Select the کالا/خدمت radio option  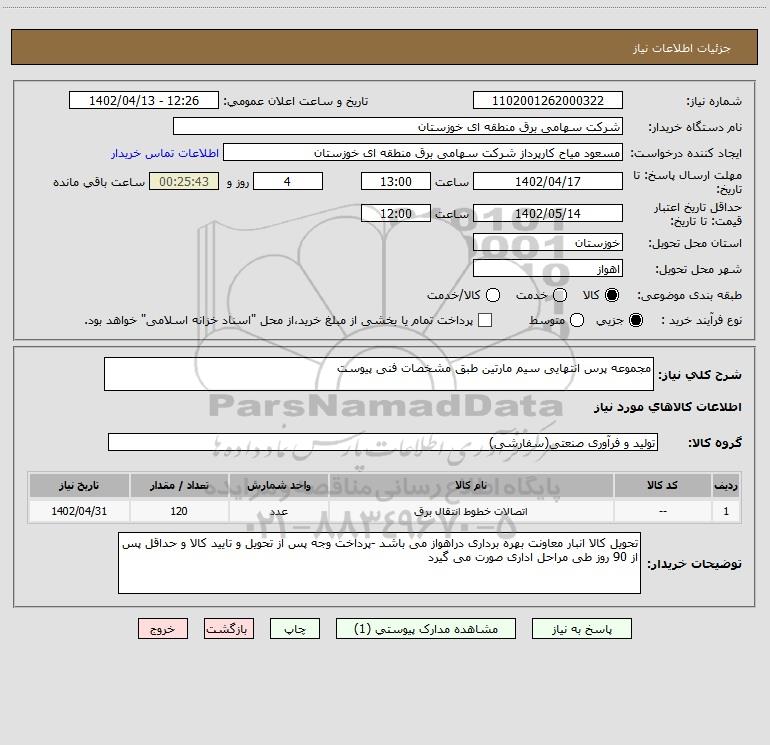[x=493, y=295]
